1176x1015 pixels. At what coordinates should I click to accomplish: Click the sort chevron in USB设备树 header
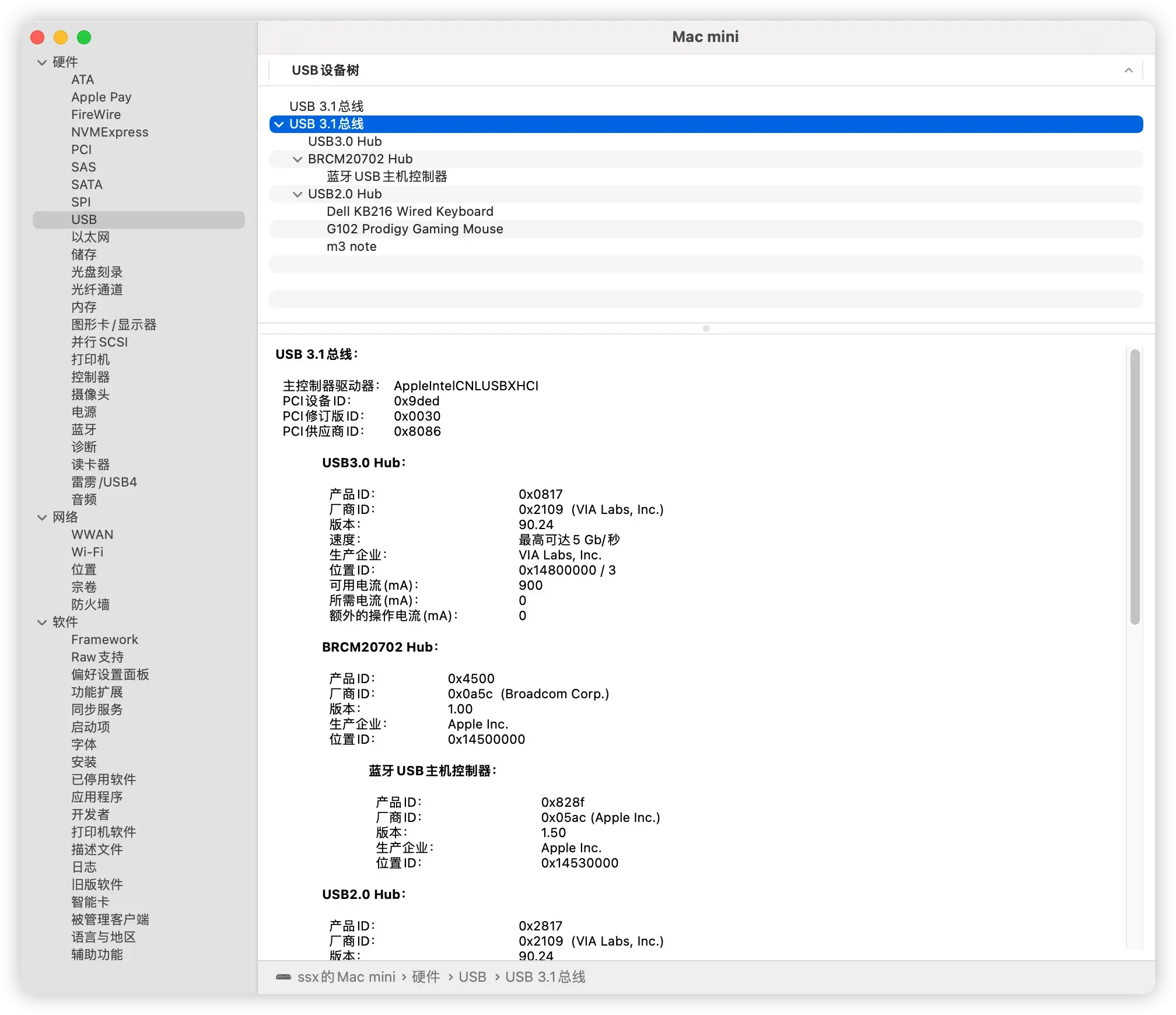(x=1128, y=71)
